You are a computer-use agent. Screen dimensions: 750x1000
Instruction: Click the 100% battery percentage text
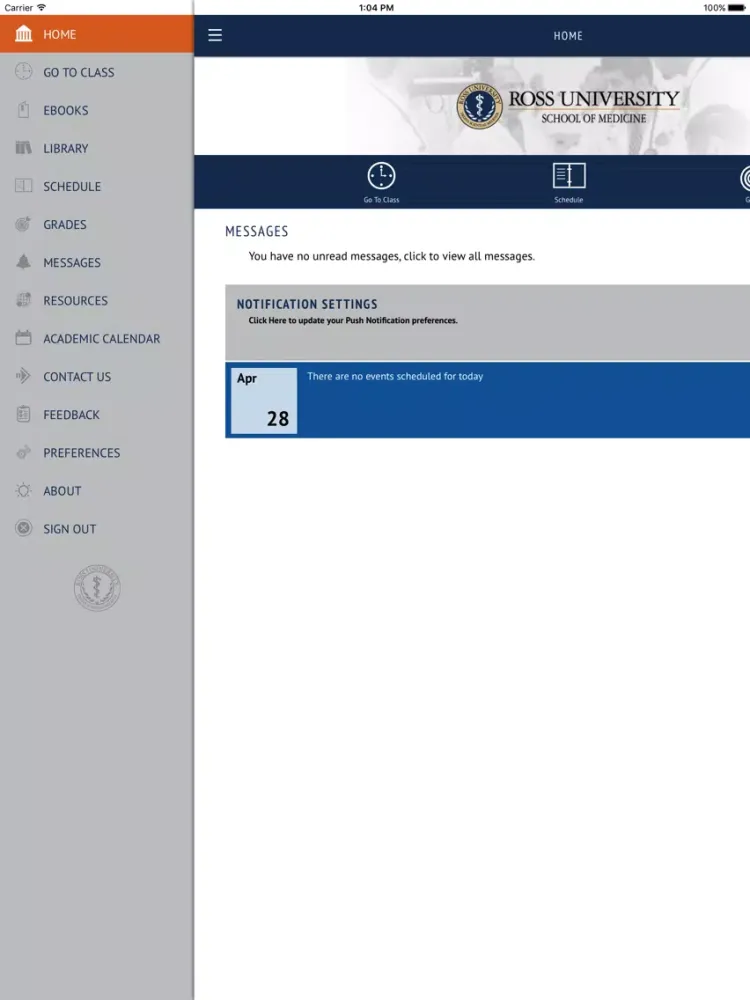coord(714,8)
